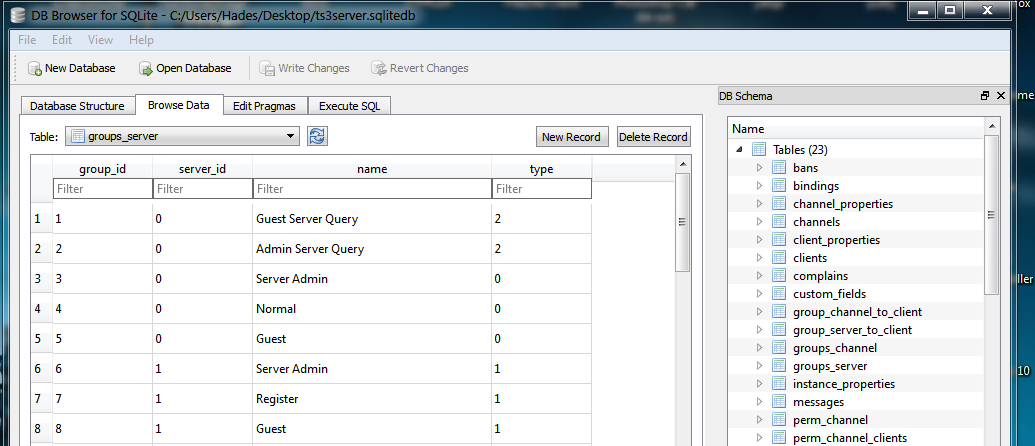Click the bindings table icon

[780, 186]
